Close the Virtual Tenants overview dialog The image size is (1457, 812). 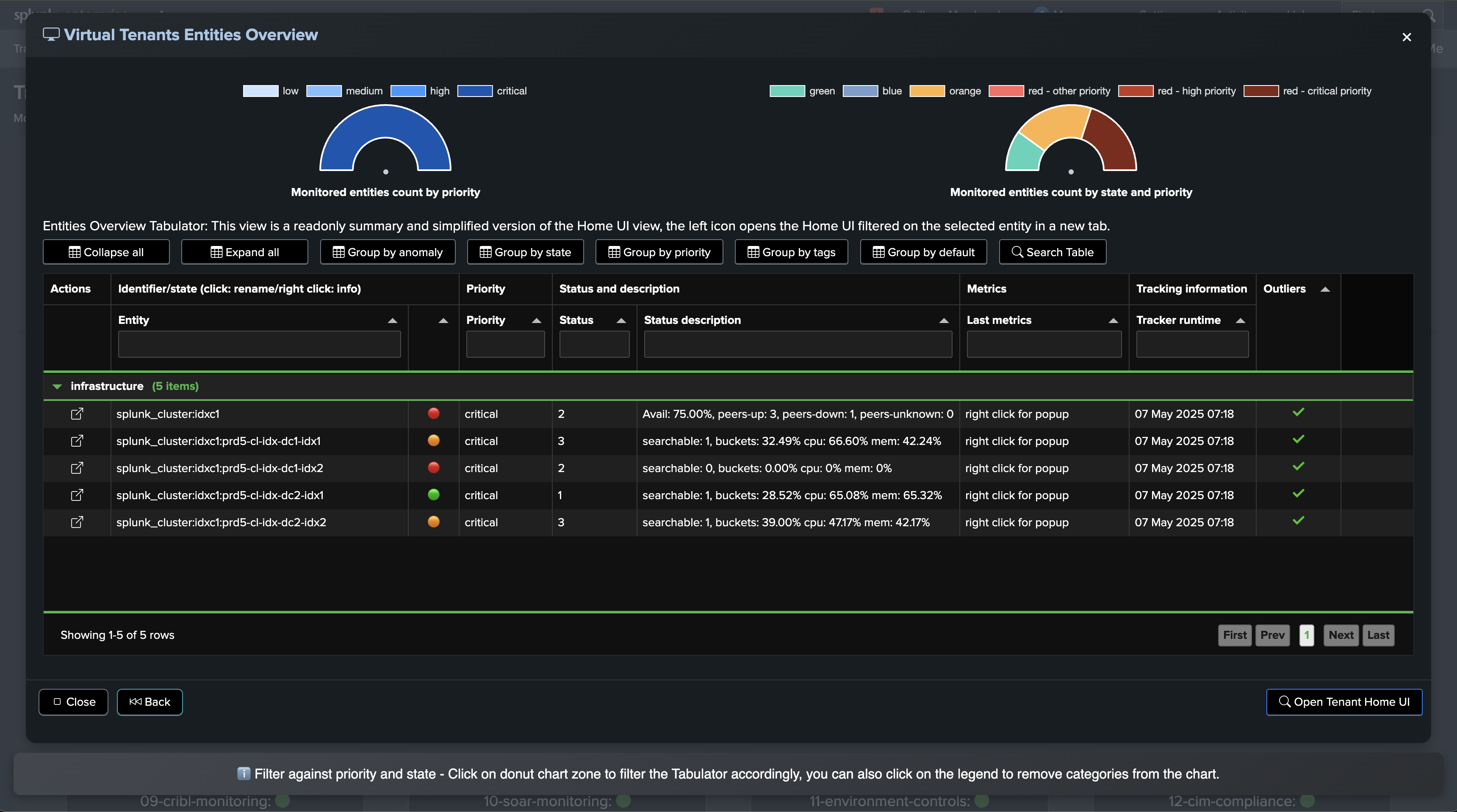pos(1407,37)
